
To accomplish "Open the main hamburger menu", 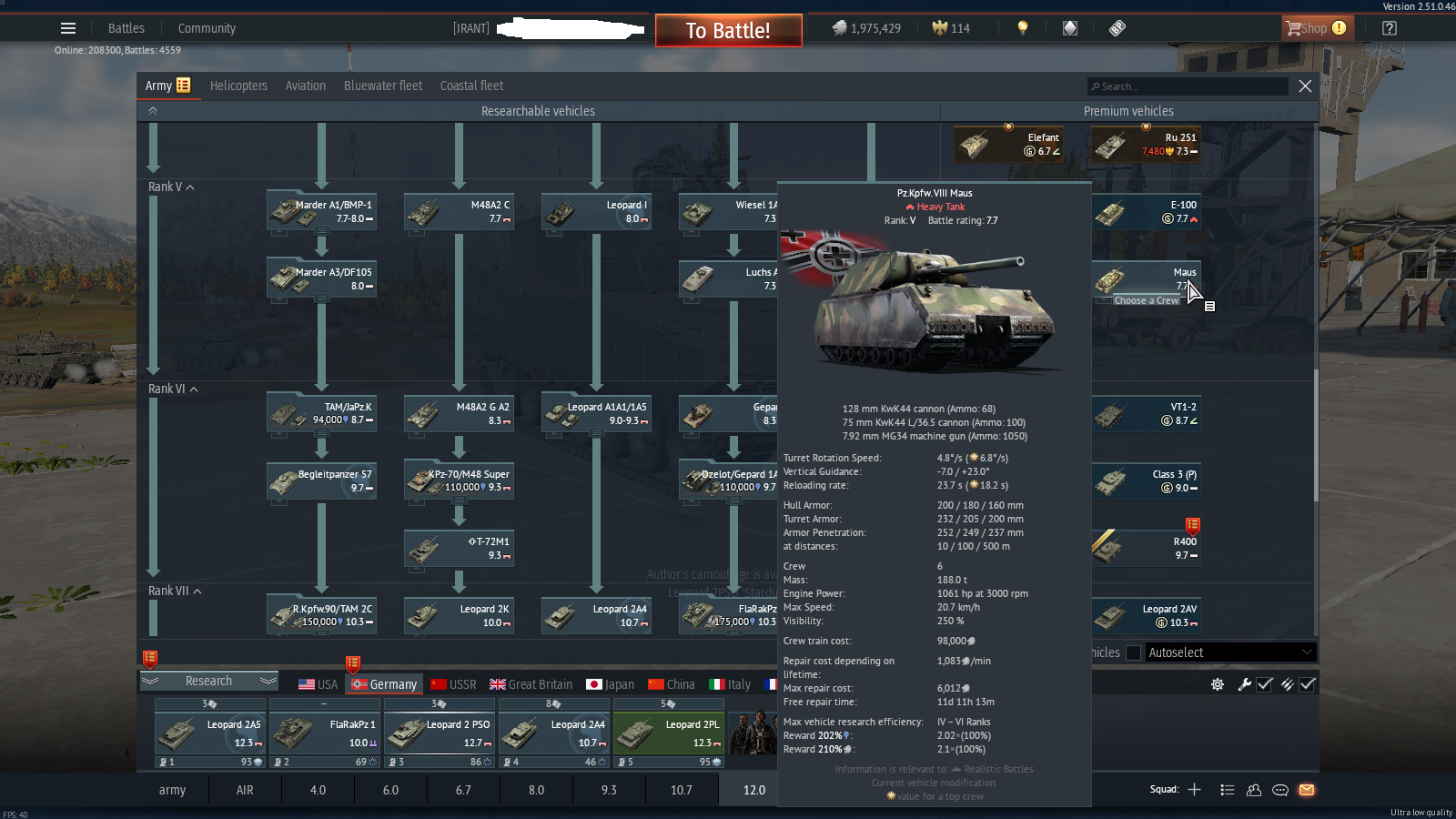I will click(68, 28).
